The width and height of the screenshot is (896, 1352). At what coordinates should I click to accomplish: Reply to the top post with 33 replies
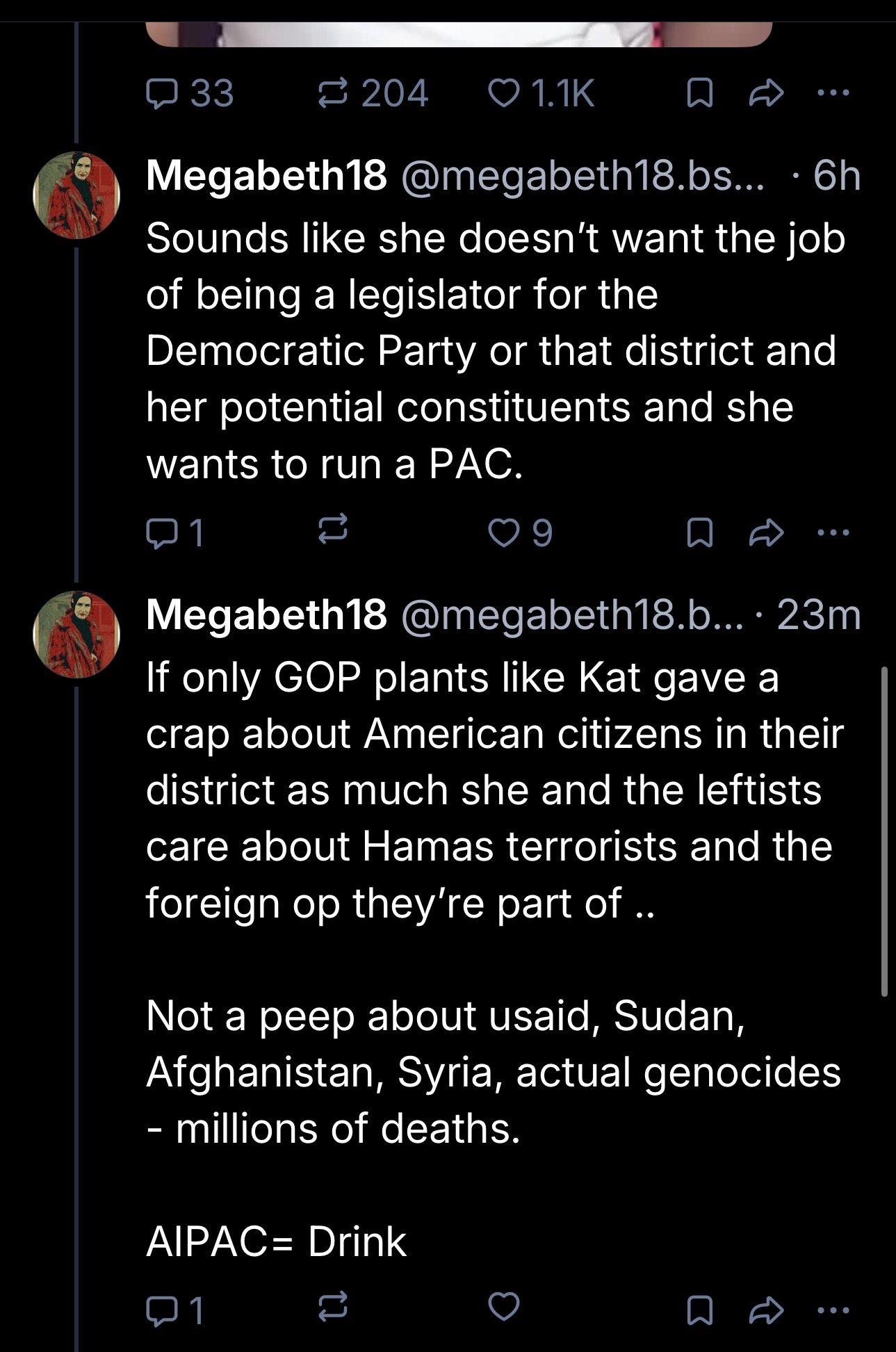(x=161, y=94)
